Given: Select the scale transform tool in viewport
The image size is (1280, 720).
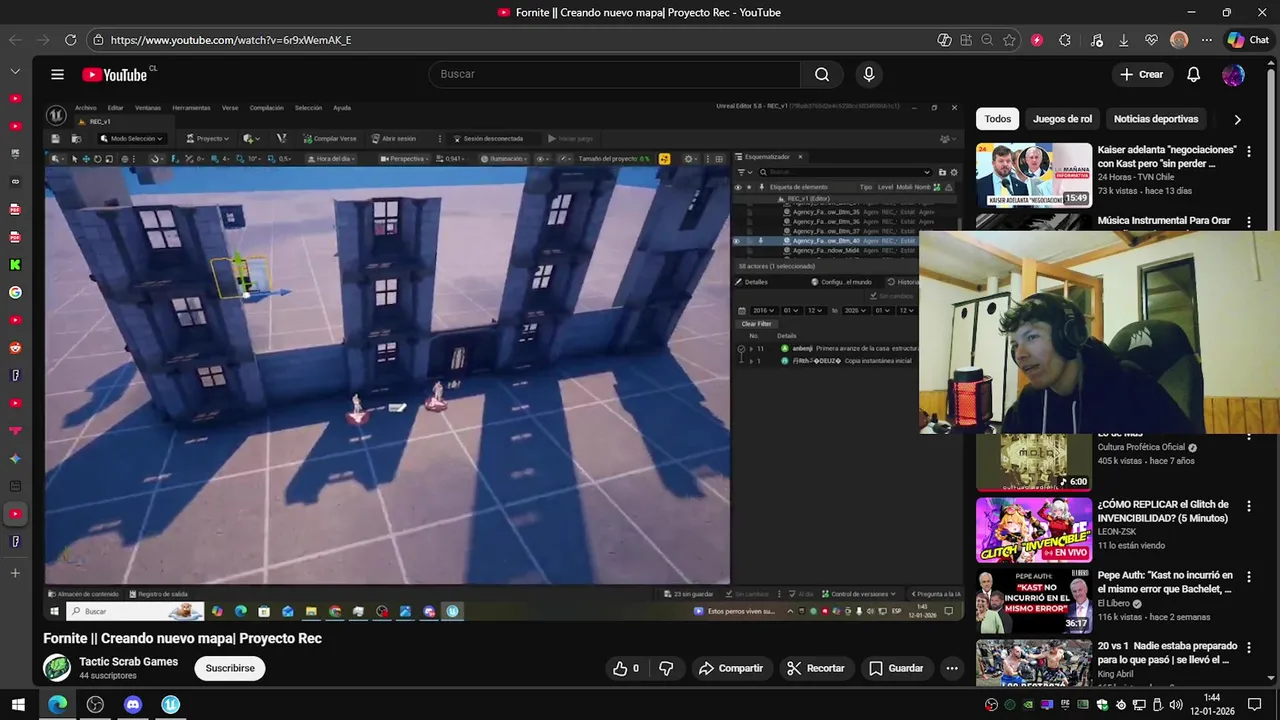Looking at the screenshot, I should coord(109,159).
